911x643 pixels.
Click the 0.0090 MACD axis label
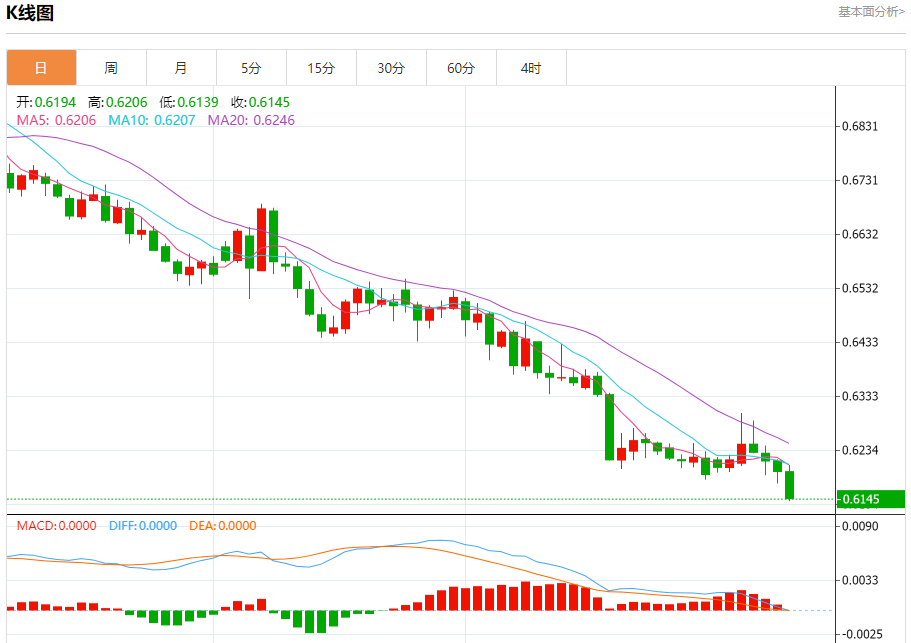click(x=860, y=526)
